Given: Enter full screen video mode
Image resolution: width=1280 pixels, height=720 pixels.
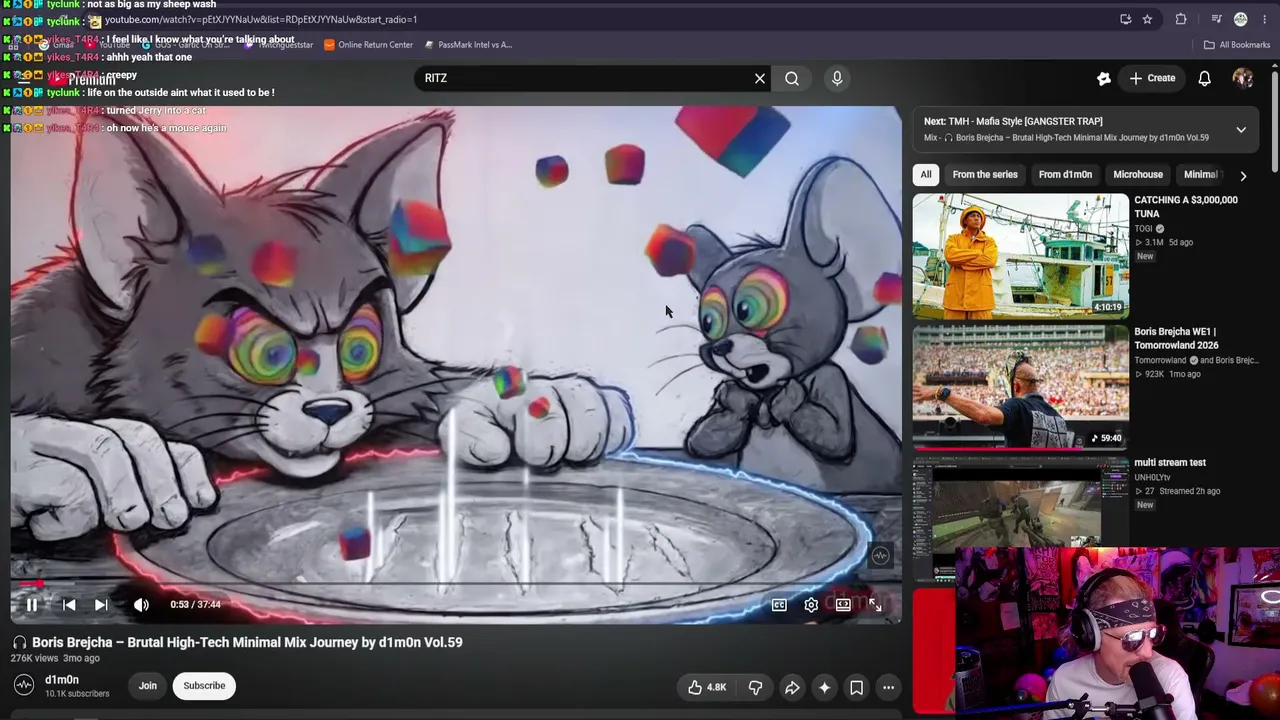Looking at the screenshot, I should pos(875,604).
